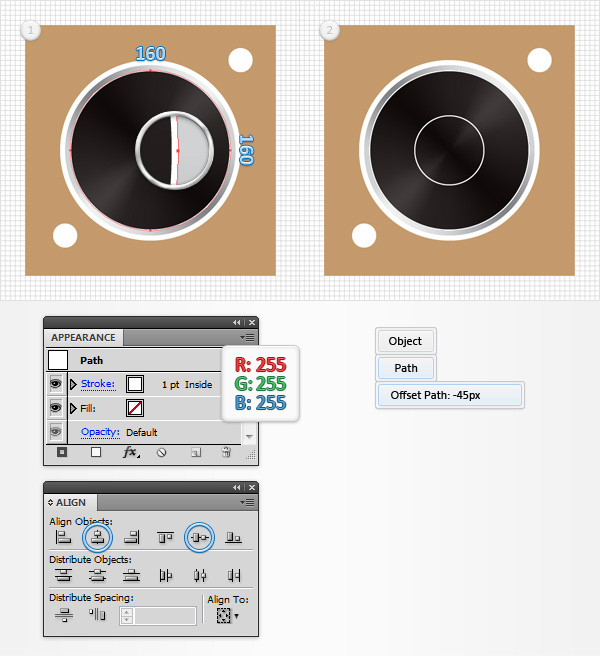The image size is (600, 656).
Task: Select the ALIGN tab
Action: point(71,502)
